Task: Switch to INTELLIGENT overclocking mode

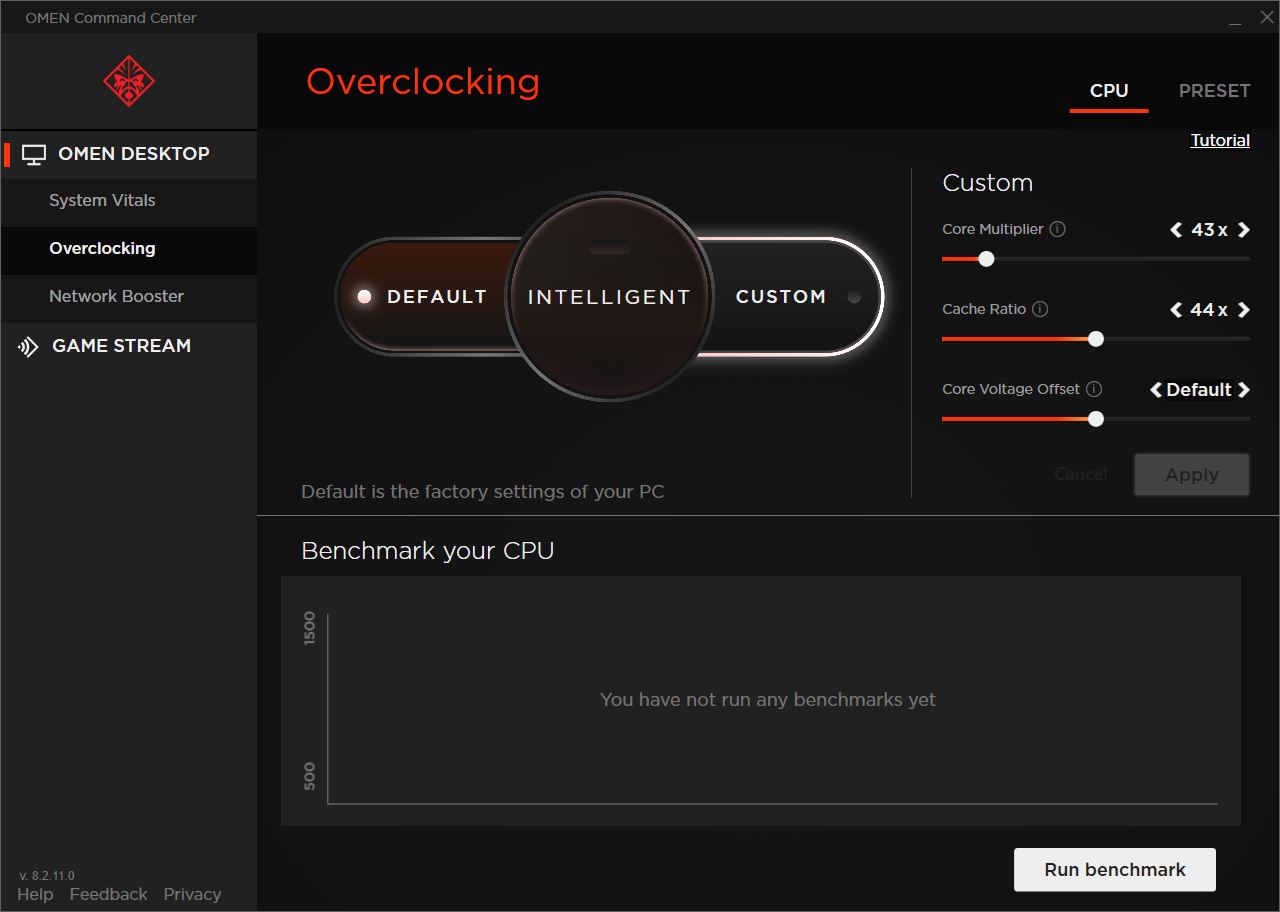Action: click(609, 297)
